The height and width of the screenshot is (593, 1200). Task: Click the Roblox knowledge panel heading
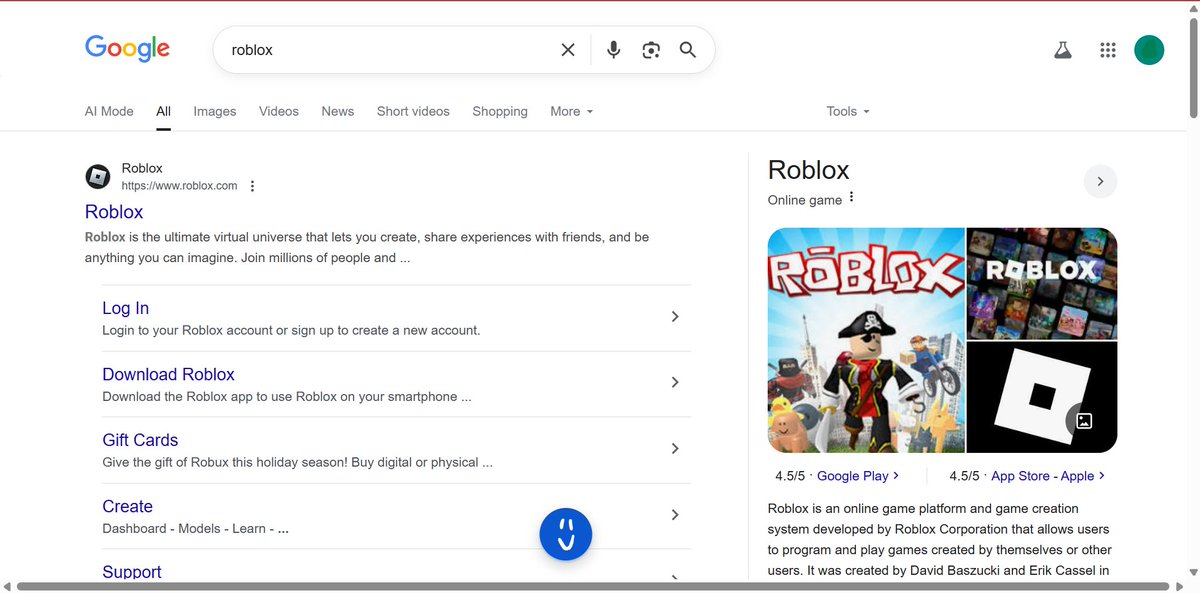coord(808,170)
